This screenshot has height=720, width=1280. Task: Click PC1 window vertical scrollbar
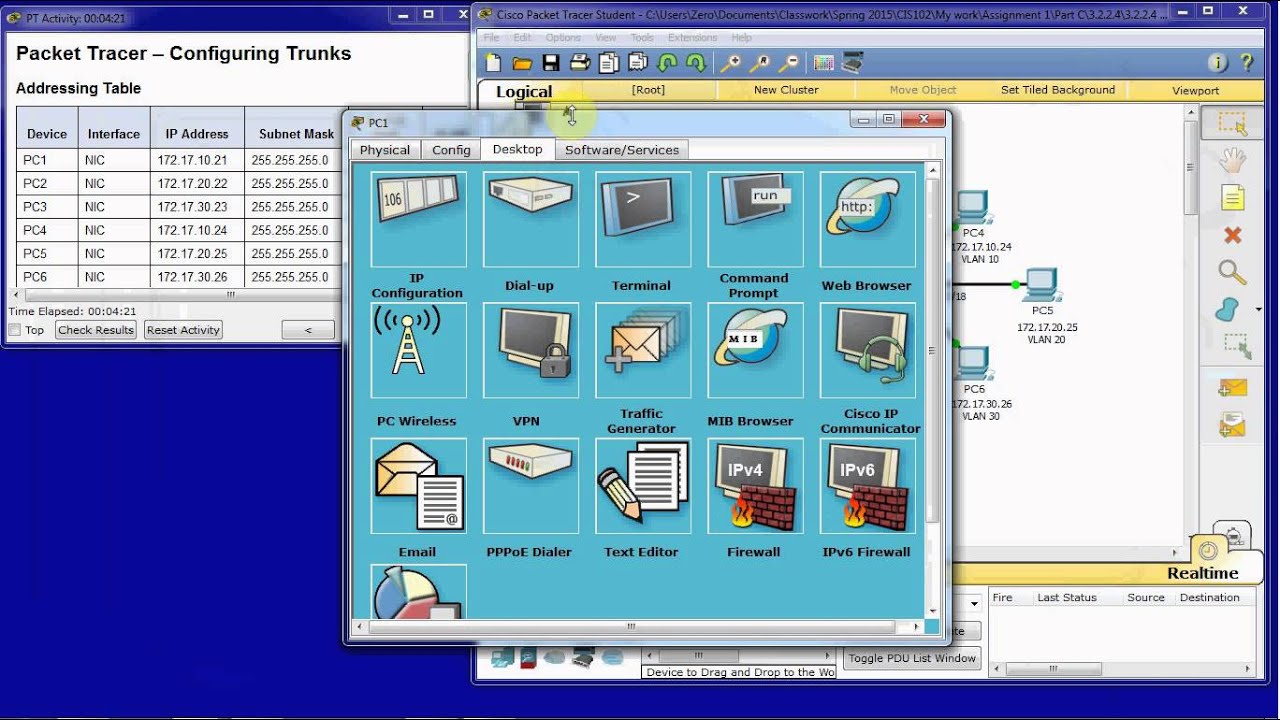pyautogui.click(x=932, y=350)
